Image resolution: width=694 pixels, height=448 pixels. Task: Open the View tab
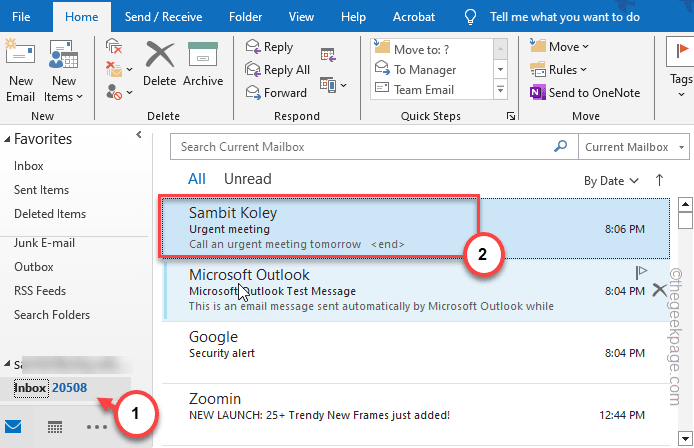tap(301, 17)
